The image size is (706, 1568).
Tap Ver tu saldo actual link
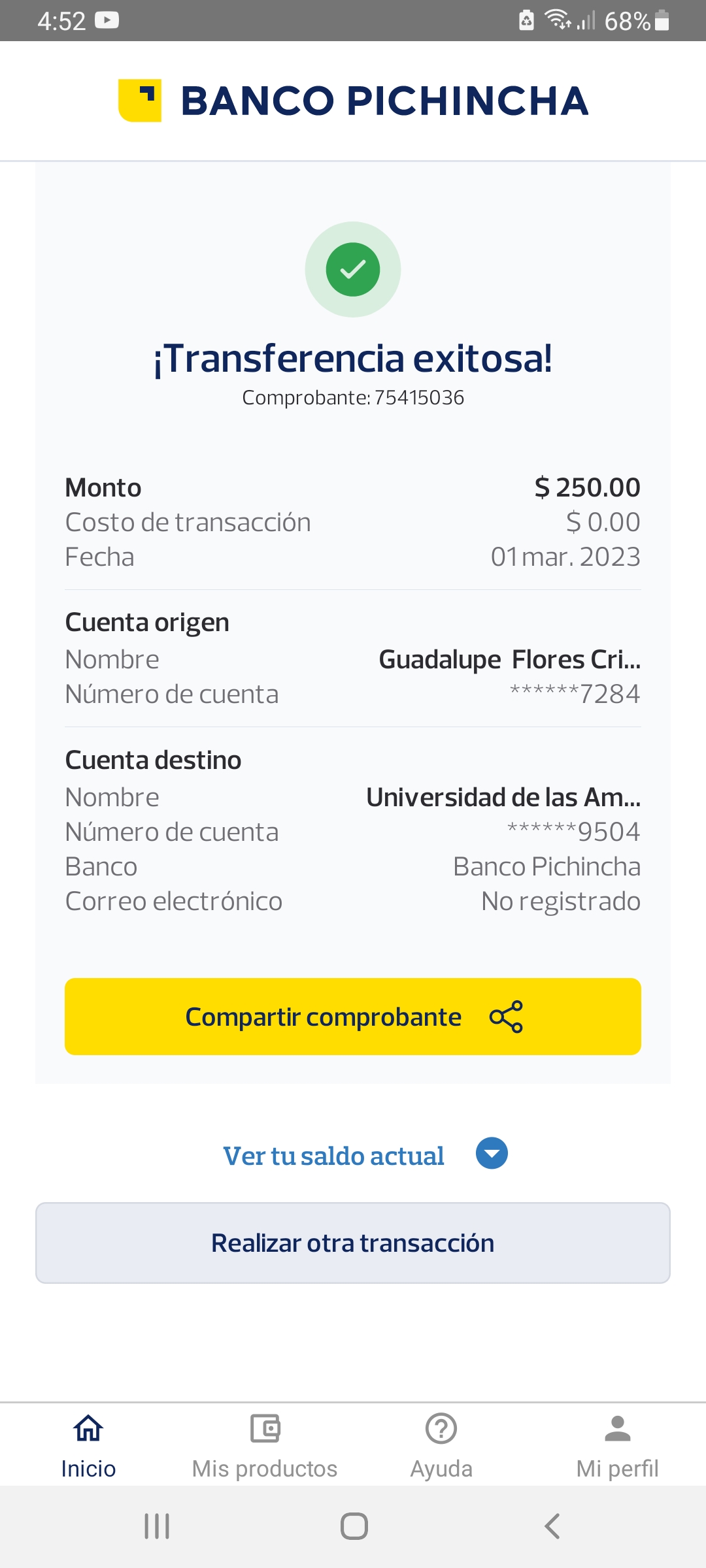[333, 1156]
